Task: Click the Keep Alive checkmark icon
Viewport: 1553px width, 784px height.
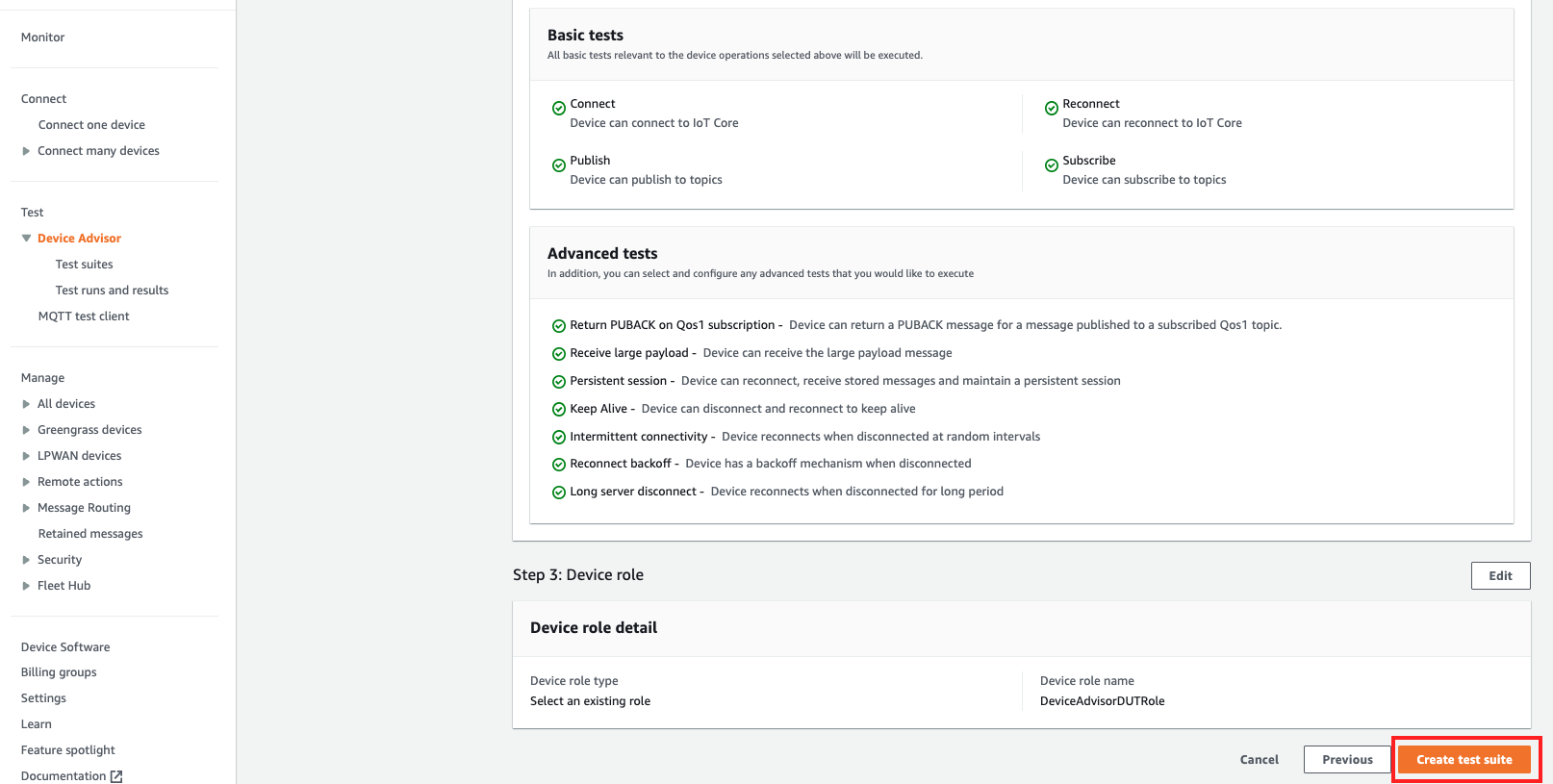Action: (x=558, y=410)
